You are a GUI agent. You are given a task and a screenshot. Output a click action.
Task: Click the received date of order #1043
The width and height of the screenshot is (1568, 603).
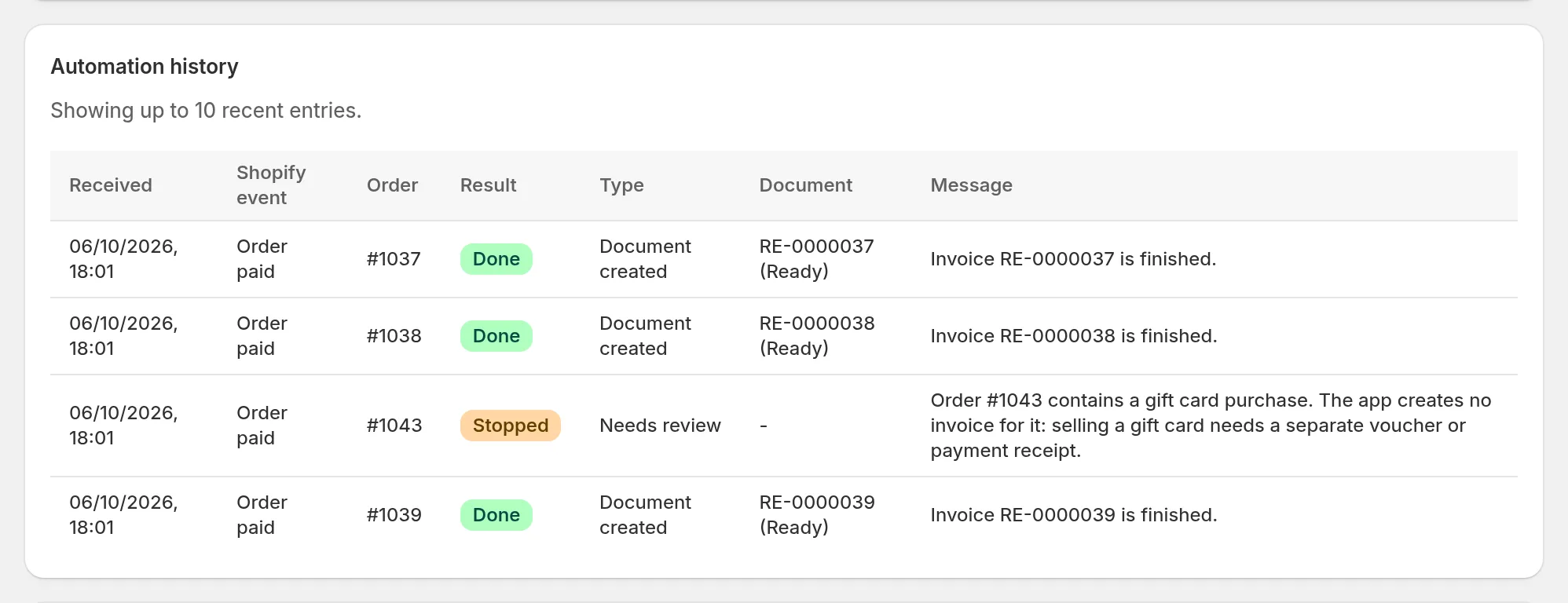(123, 426)
